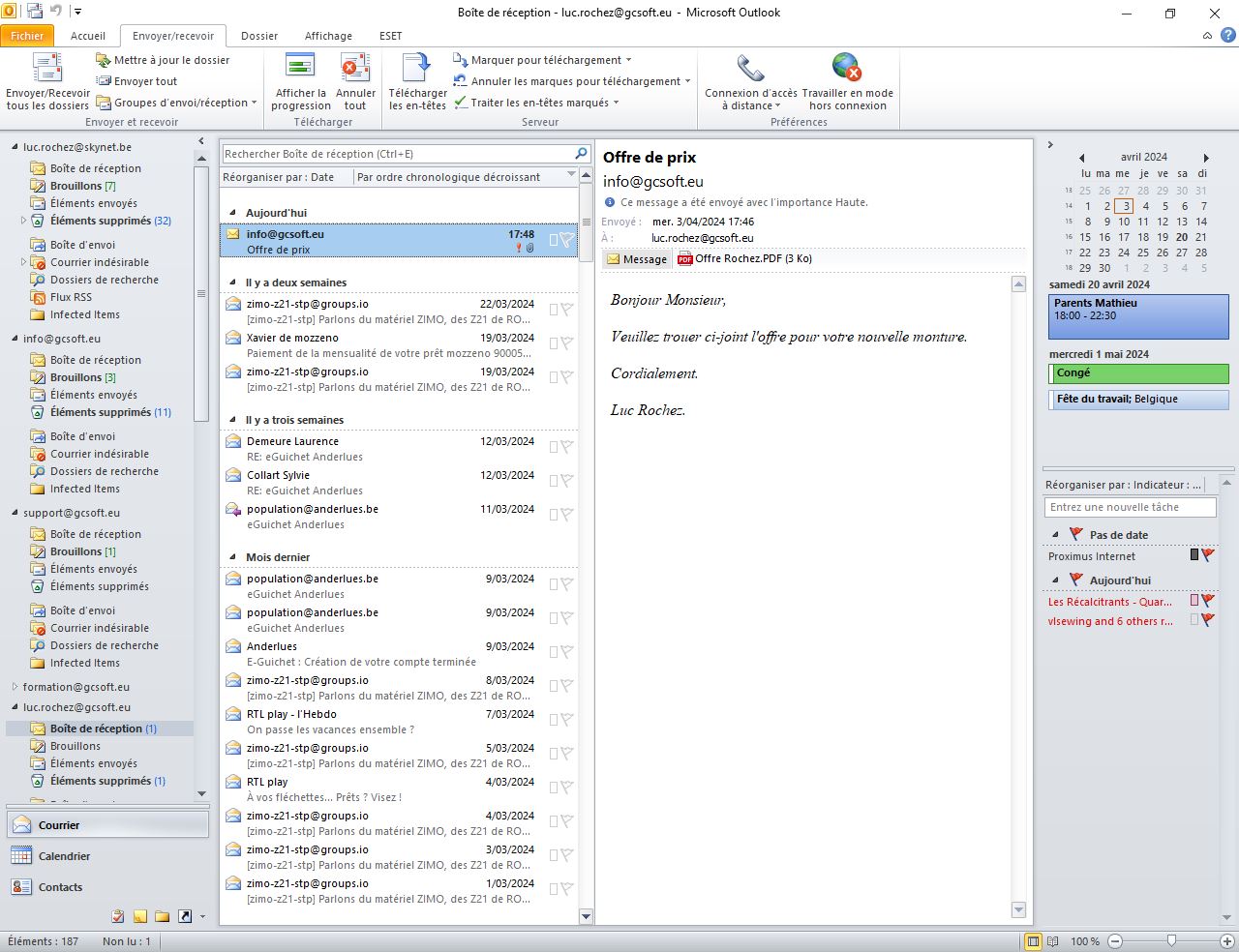
Task: Minimize the ribbon with the caret icon
Action: (x=1208, y=36)
